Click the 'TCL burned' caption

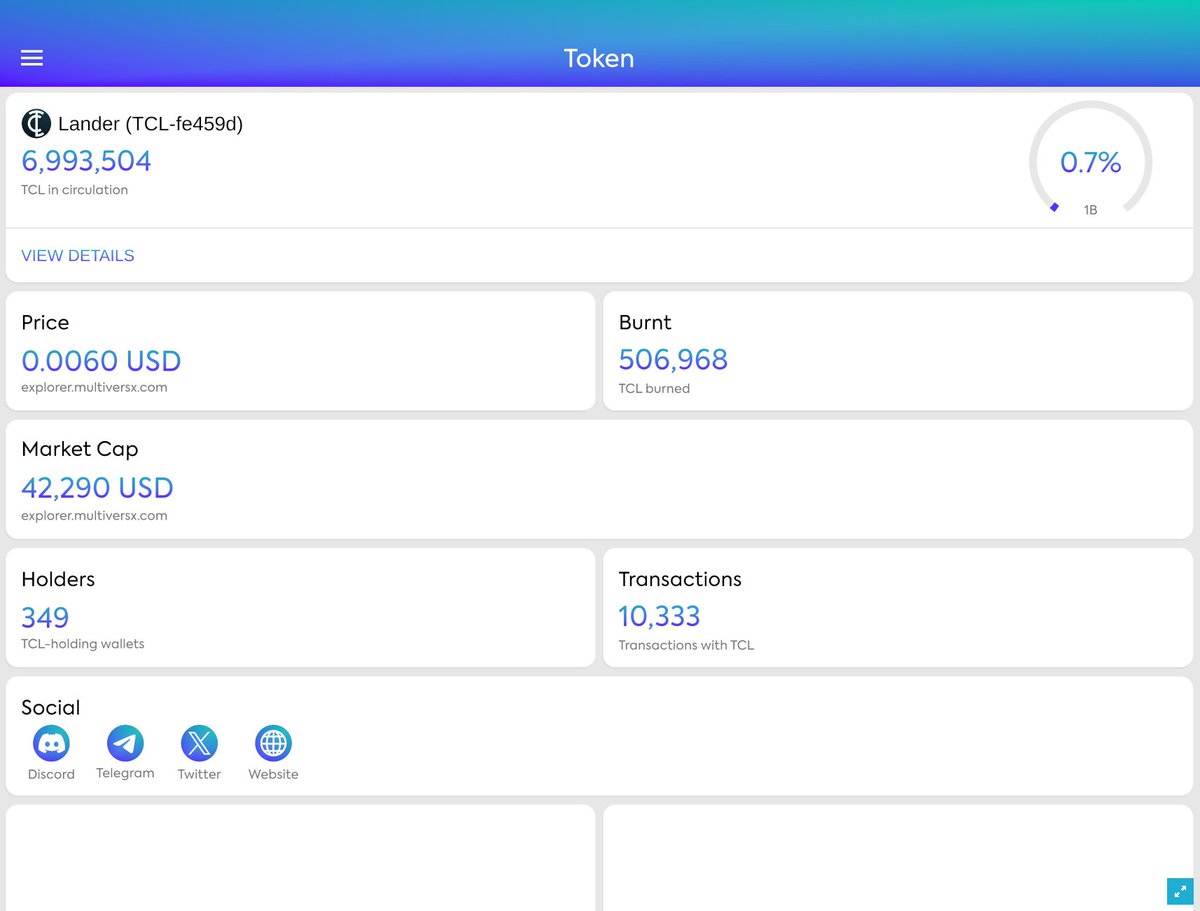(x=654, y=389)
